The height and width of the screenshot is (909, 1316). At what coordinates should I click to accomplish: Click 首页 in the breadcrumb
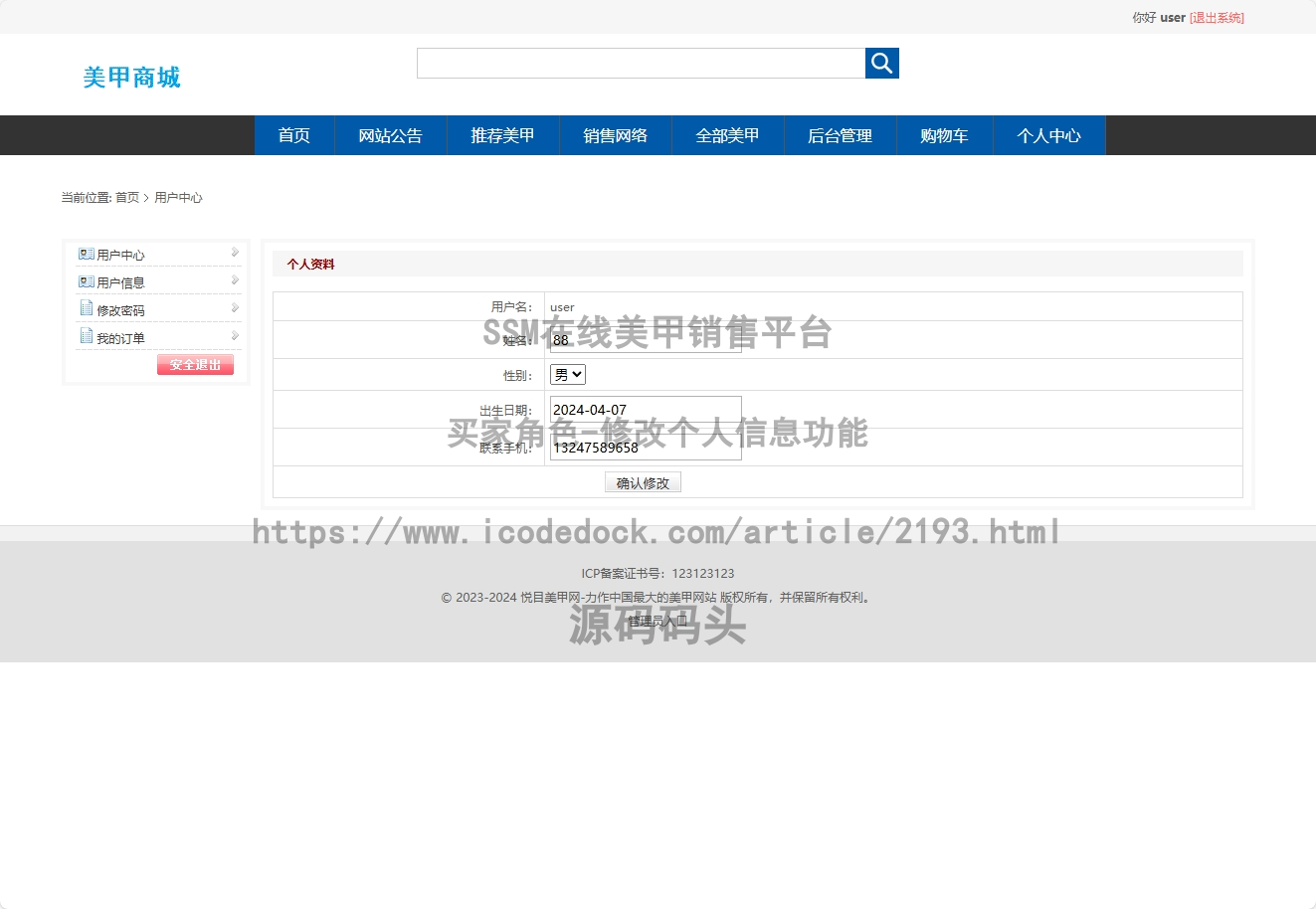click(x=127, y=198)
